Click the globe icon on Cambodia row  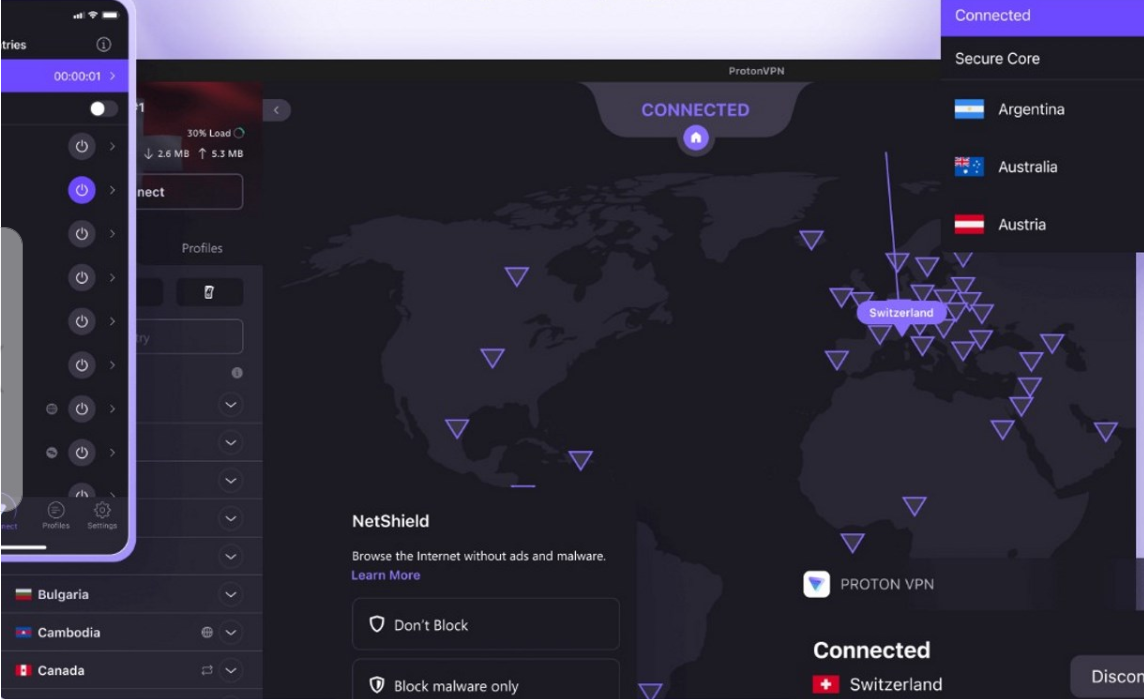click(207, 633)
